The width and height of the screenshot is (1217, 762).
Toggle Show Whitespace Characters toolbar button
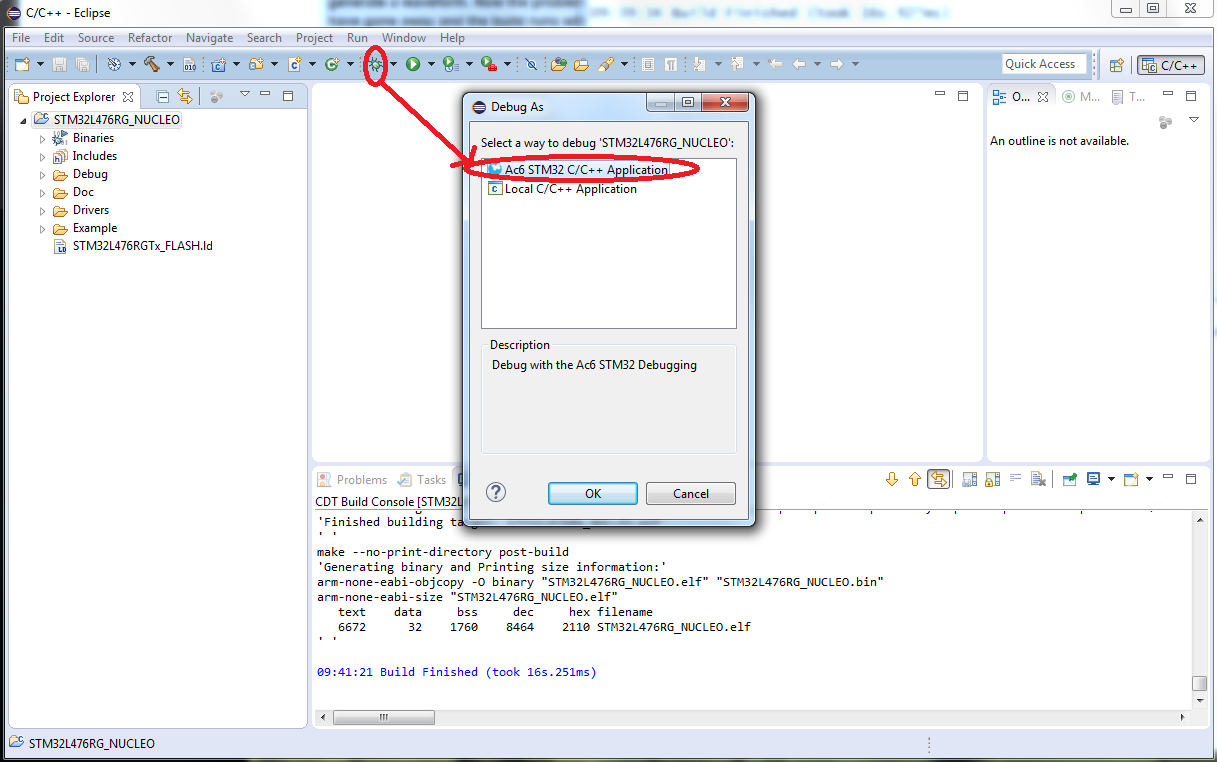pyautogui.click(x=670, y=64)
